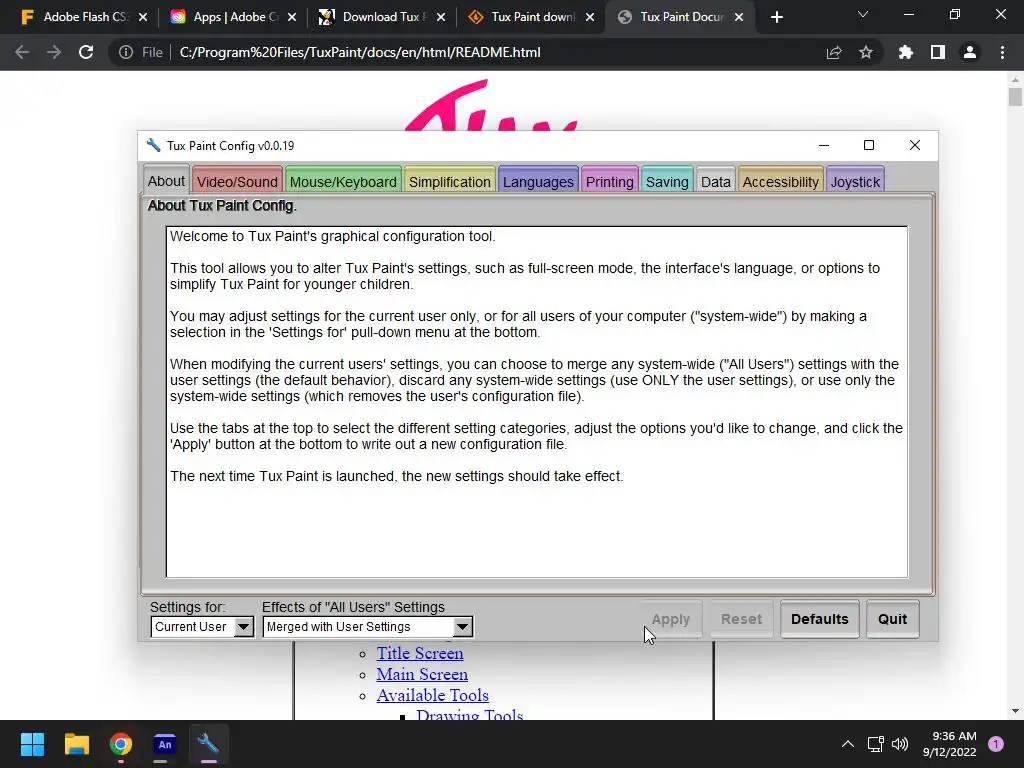
Task: Select the Joystick tab
Action: tap(856, 181)
